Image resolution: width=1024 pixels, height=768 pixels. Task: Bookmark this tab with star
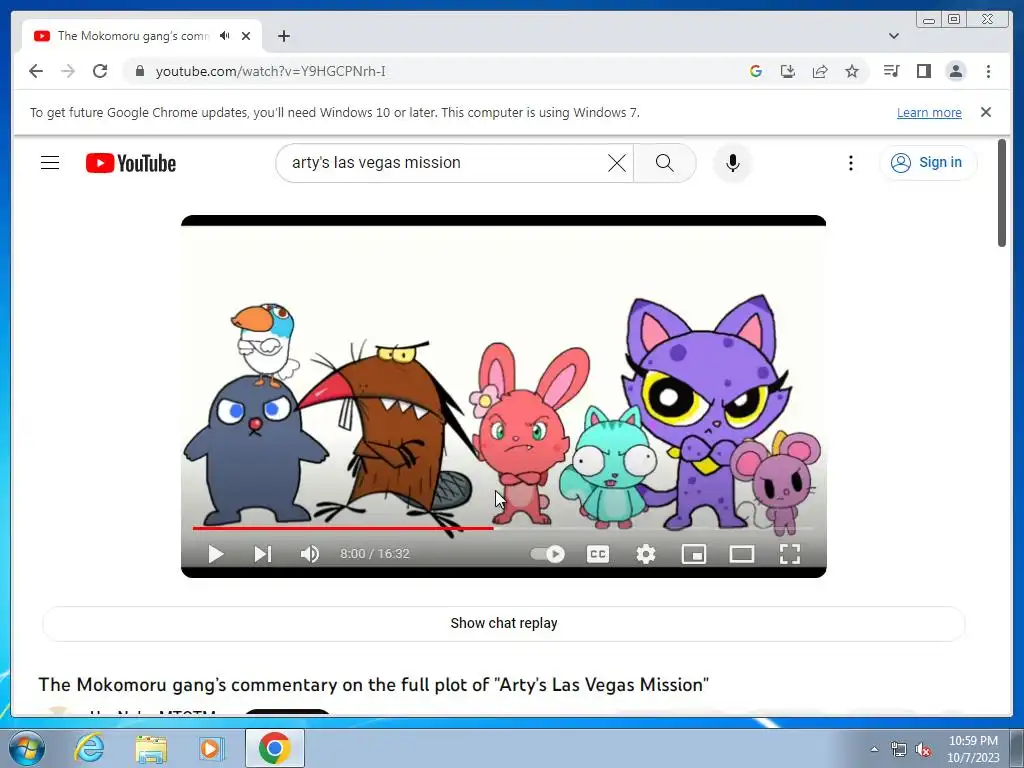coord(852,71)
